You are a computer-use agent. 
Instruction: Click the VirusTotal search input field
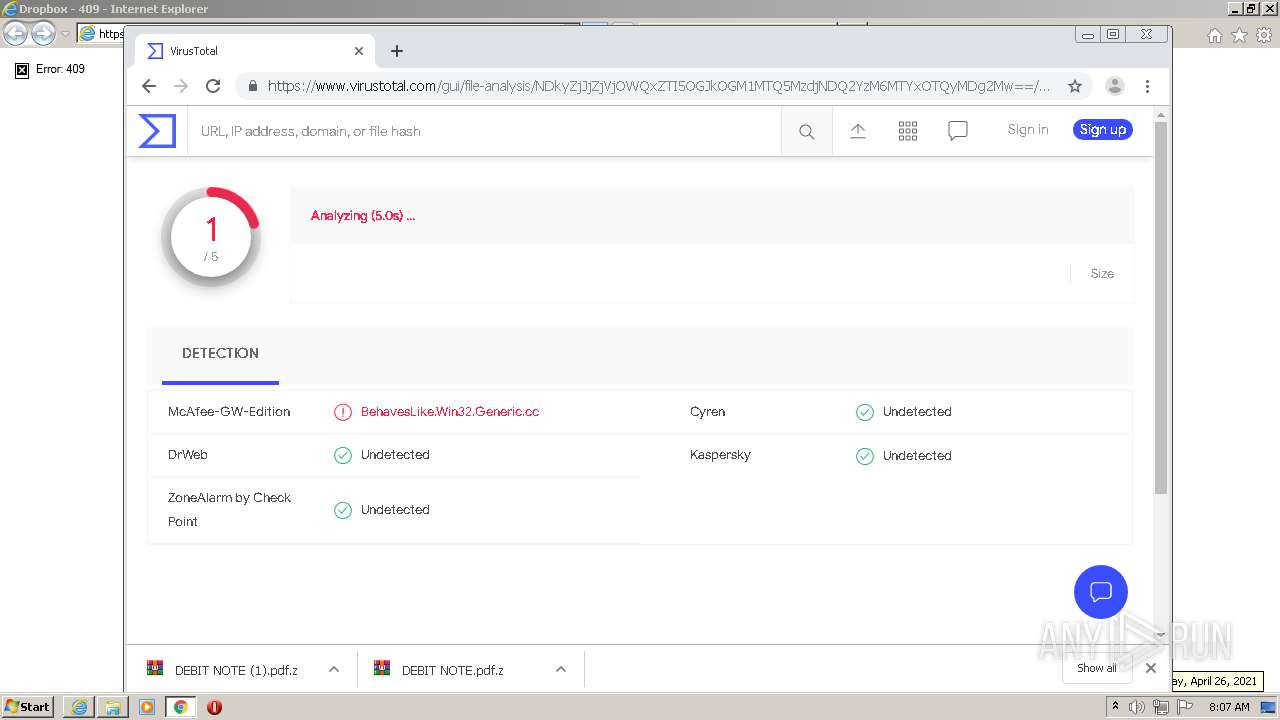(x=484, y=131)
